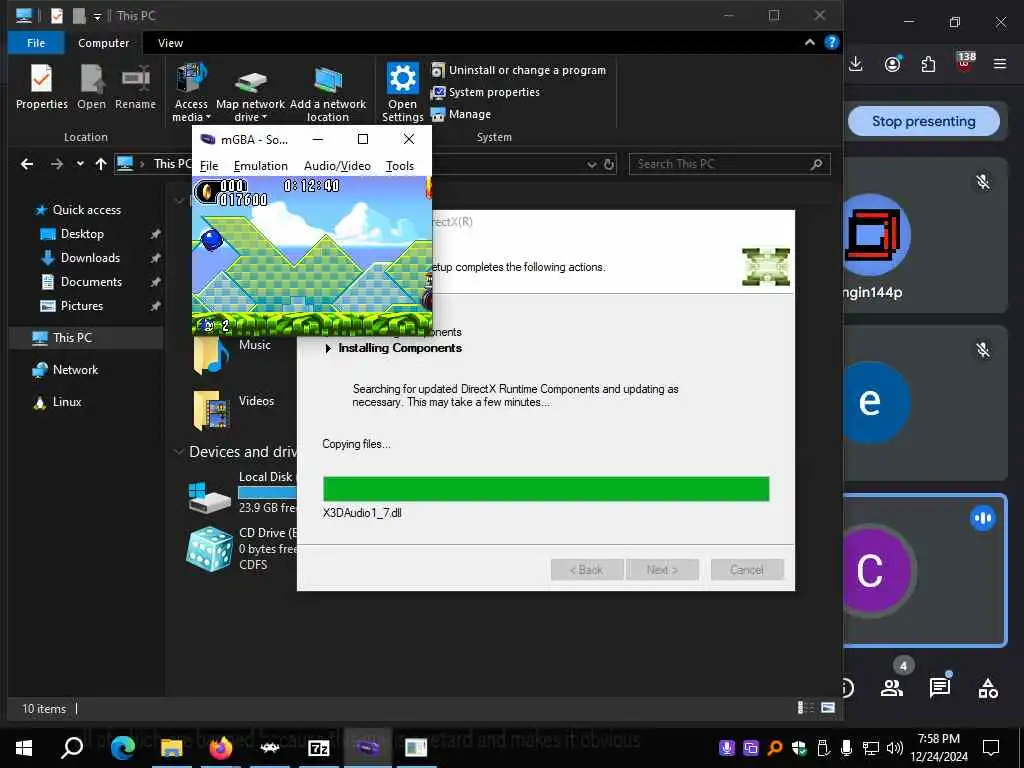
Task: Open Documents in the navigation pane
Action: 91,282
